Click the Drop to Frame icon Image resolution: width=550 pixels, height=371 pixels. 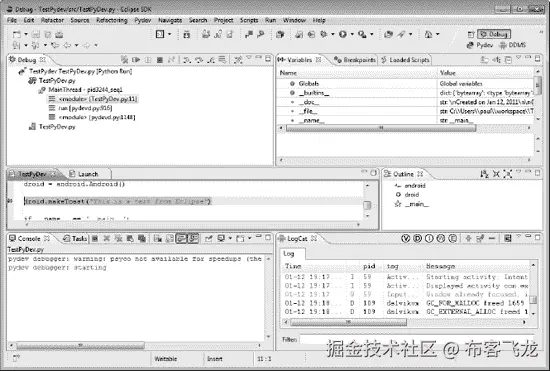point(222,60)
